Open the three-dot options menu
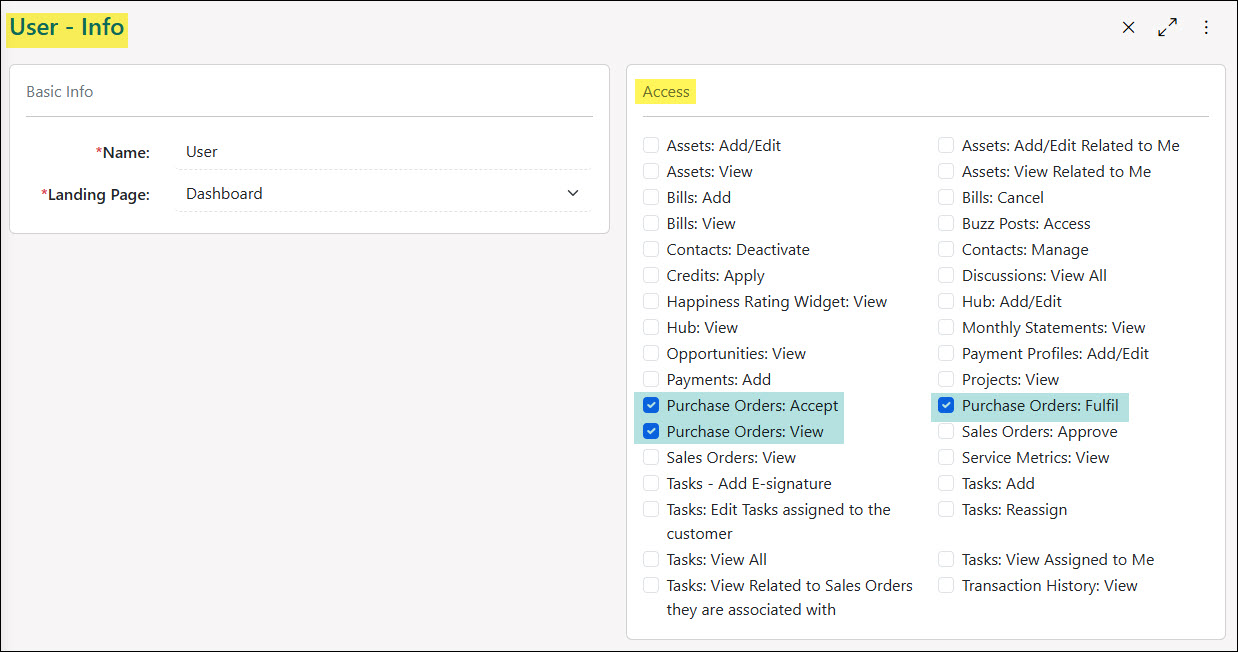Image resolution: width=1238 pixels, height=652 pixels. tap(1206, 27)
